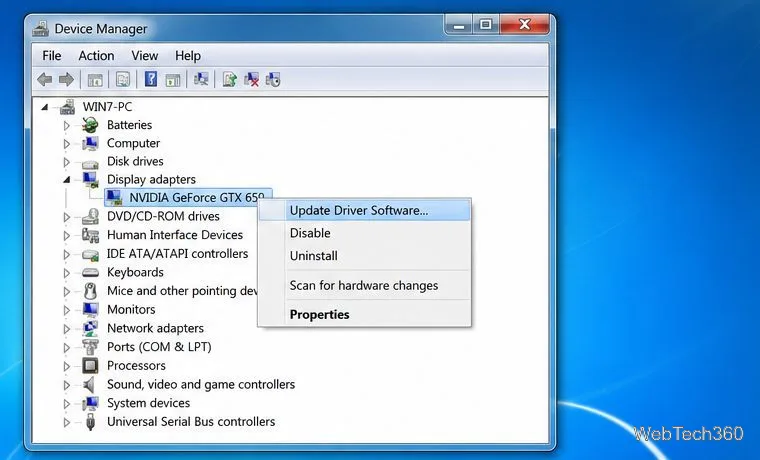The image size is (760, 460).
Task: Click the Keyboards category icon
Action: pyautogui.click(x=90, y=272)
